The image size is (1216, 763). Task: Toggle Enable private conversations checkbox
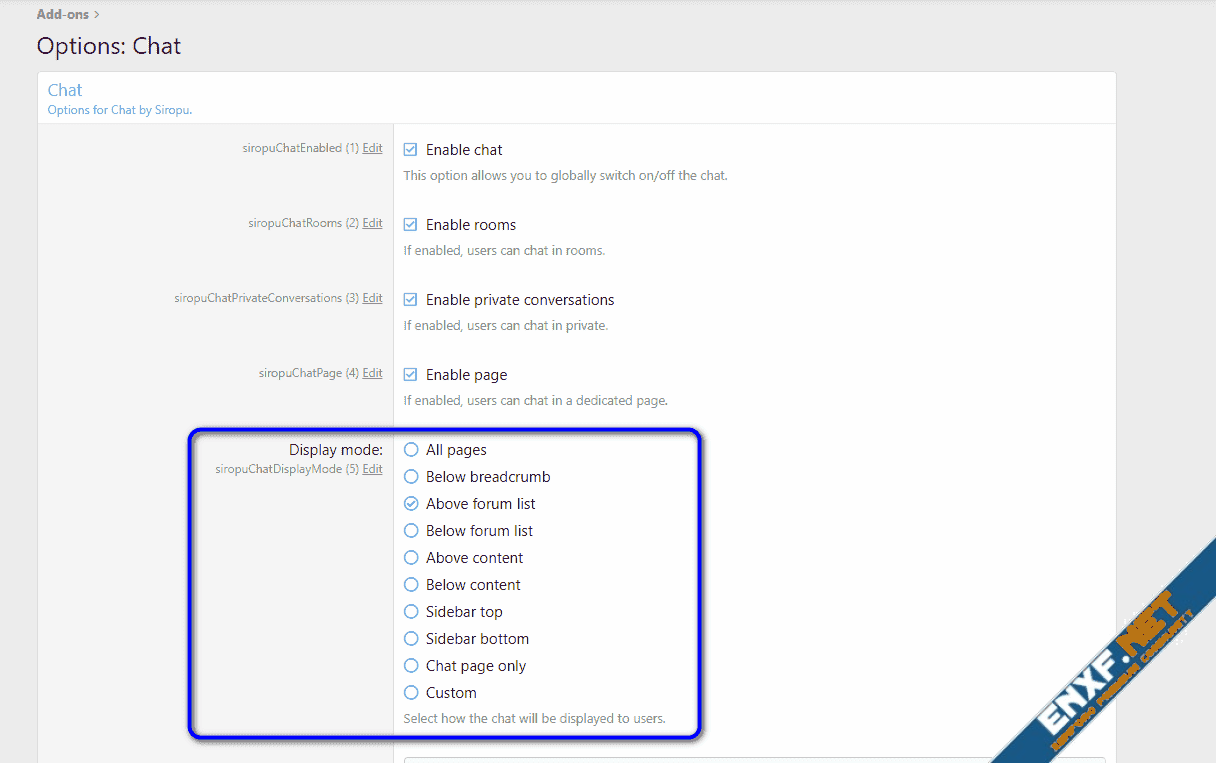[x=411, y=300]
